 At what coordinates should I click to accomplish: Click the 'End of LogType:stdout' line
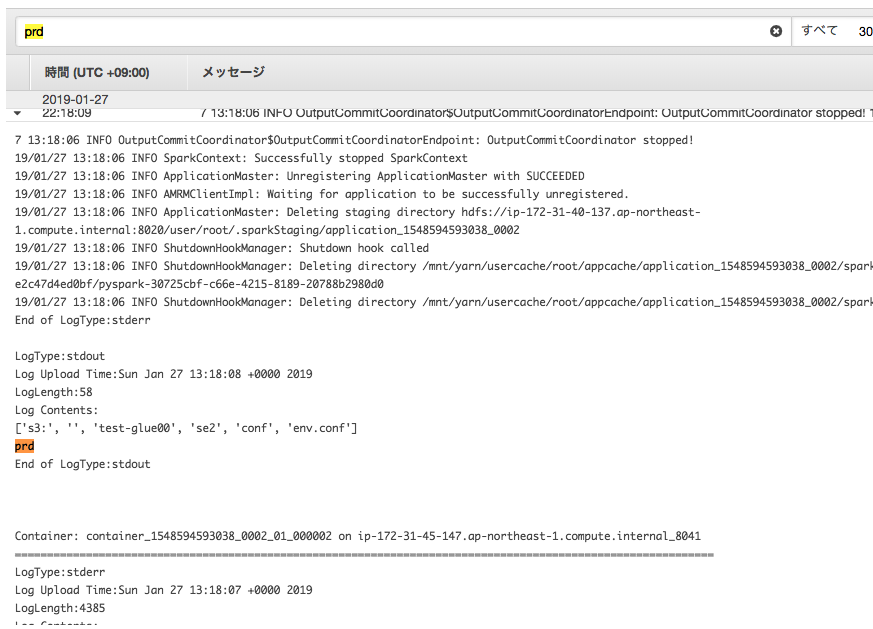(x=82, y=464)
